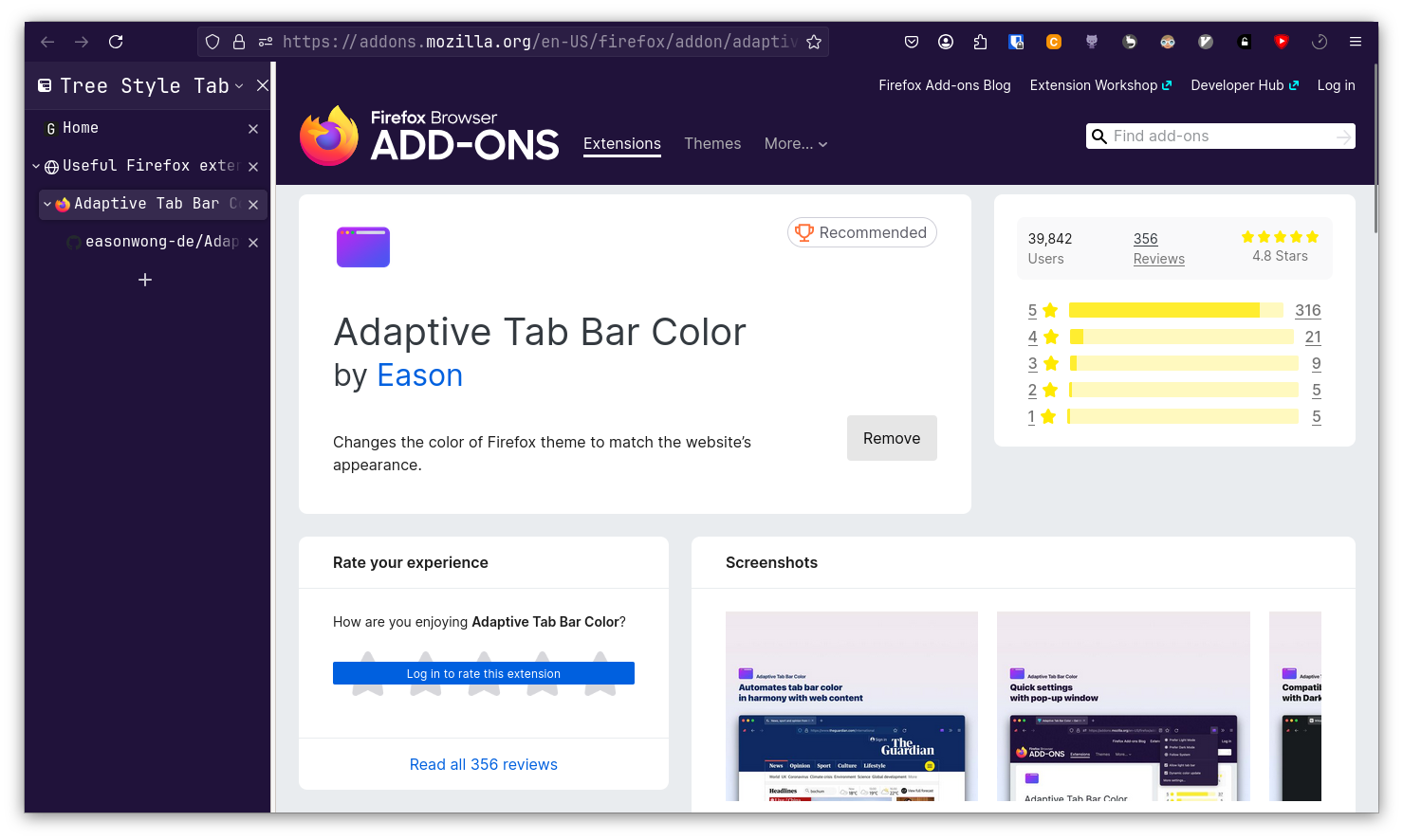Viewport: 1403px width, 840px height.
Task: Expand the More... navigation dropdown
Action: [796, 144]
